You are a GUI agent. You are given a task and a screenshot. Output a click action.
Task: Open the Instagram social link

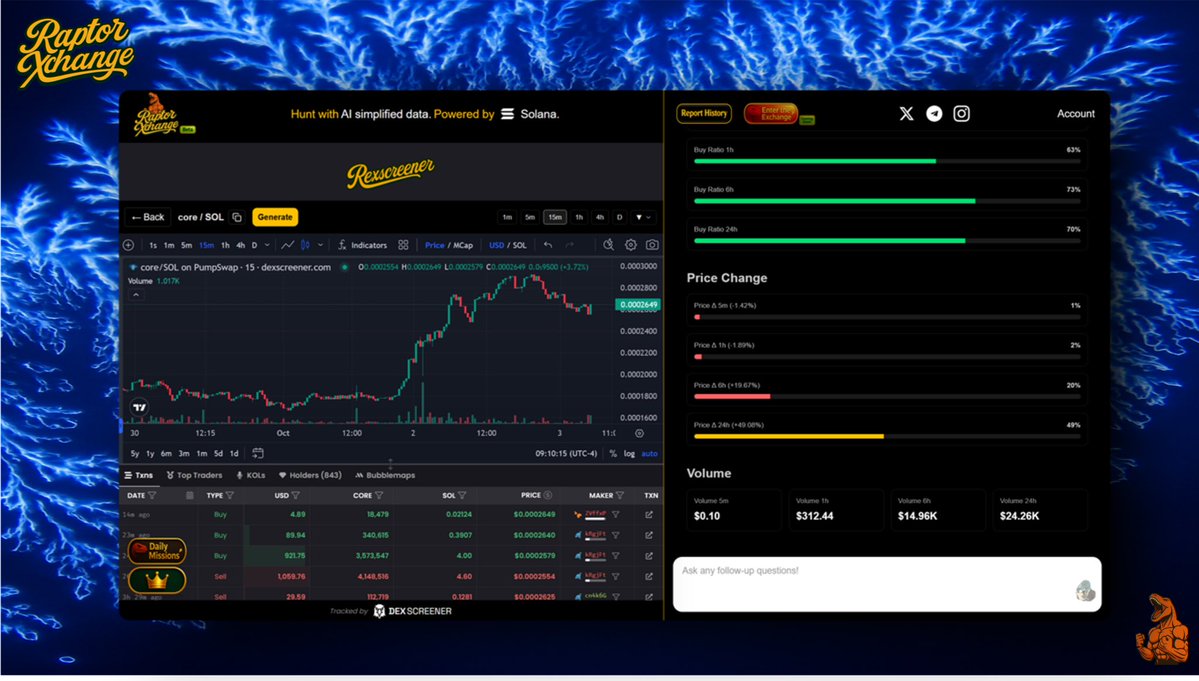tap(961, 113)
